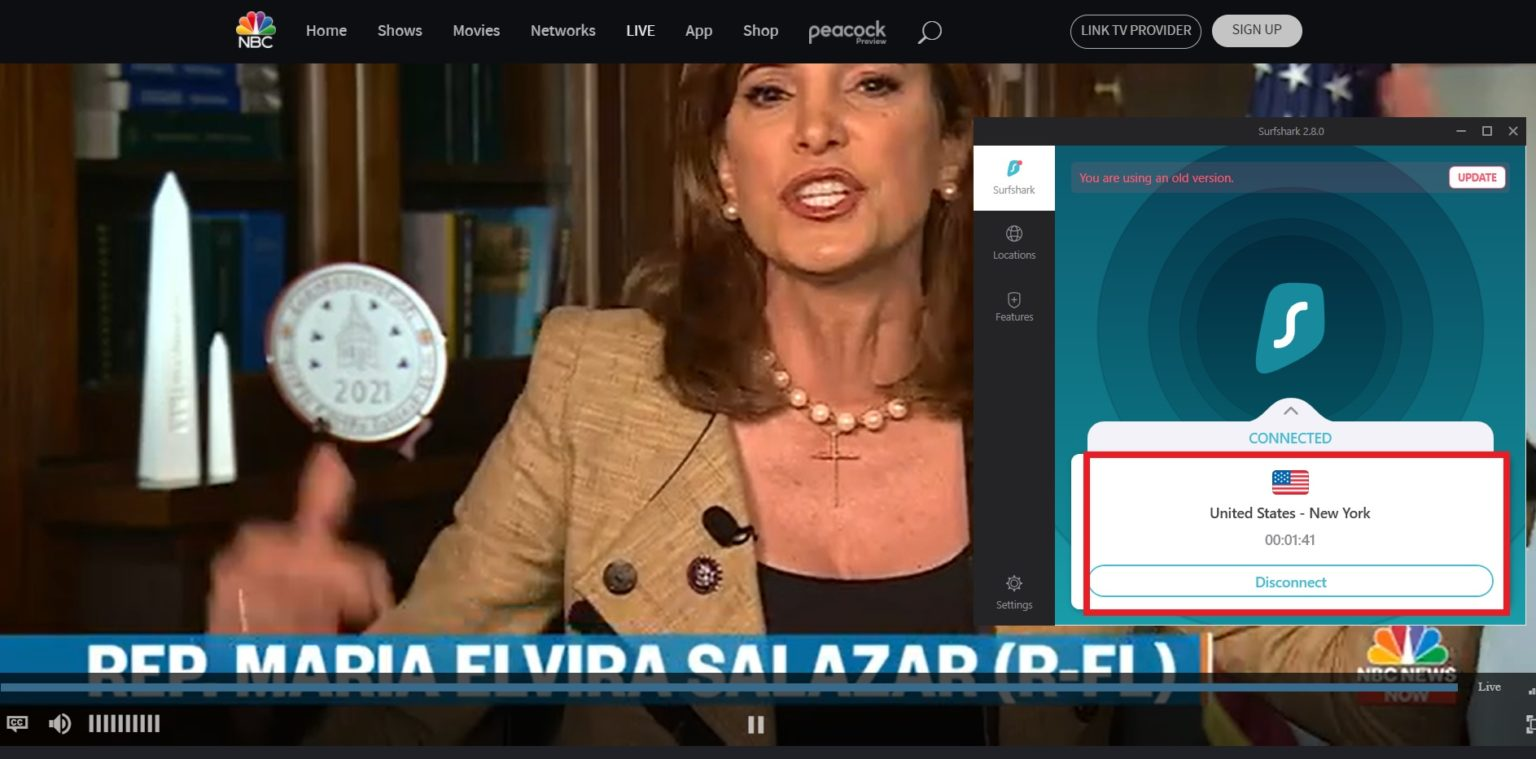Expand the Connected panel chevron
1536x759 pixels.
(1290, 410)
